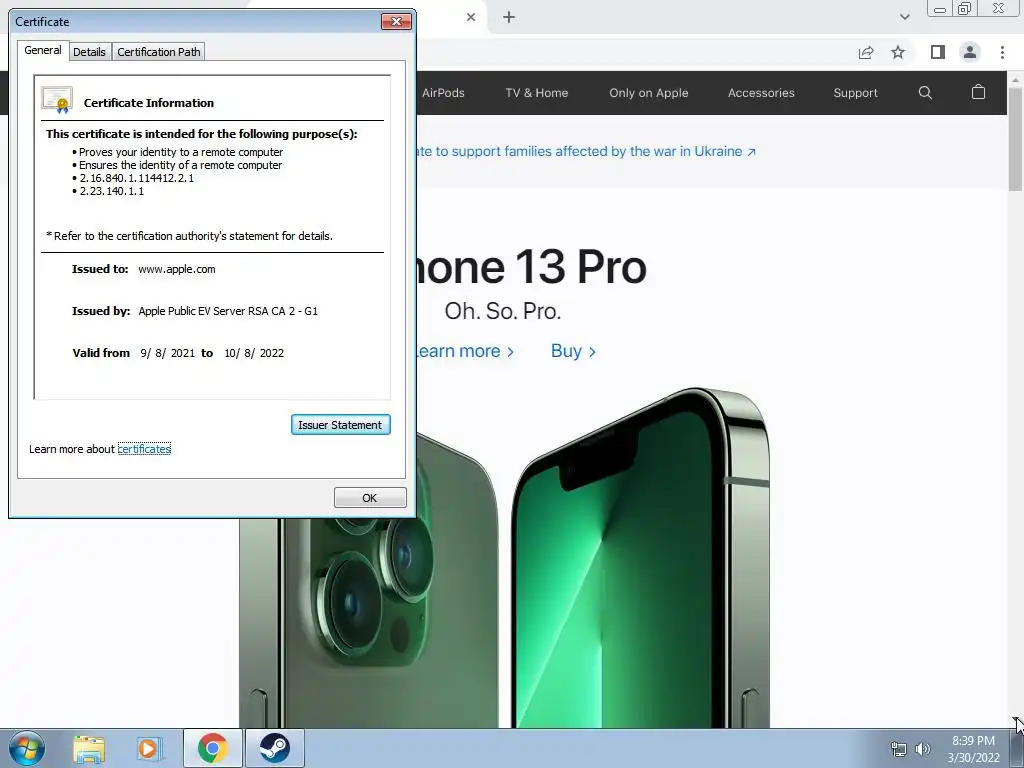Open Only on Apple nav item
The image size is (1024, 768).
pos(648,93)
